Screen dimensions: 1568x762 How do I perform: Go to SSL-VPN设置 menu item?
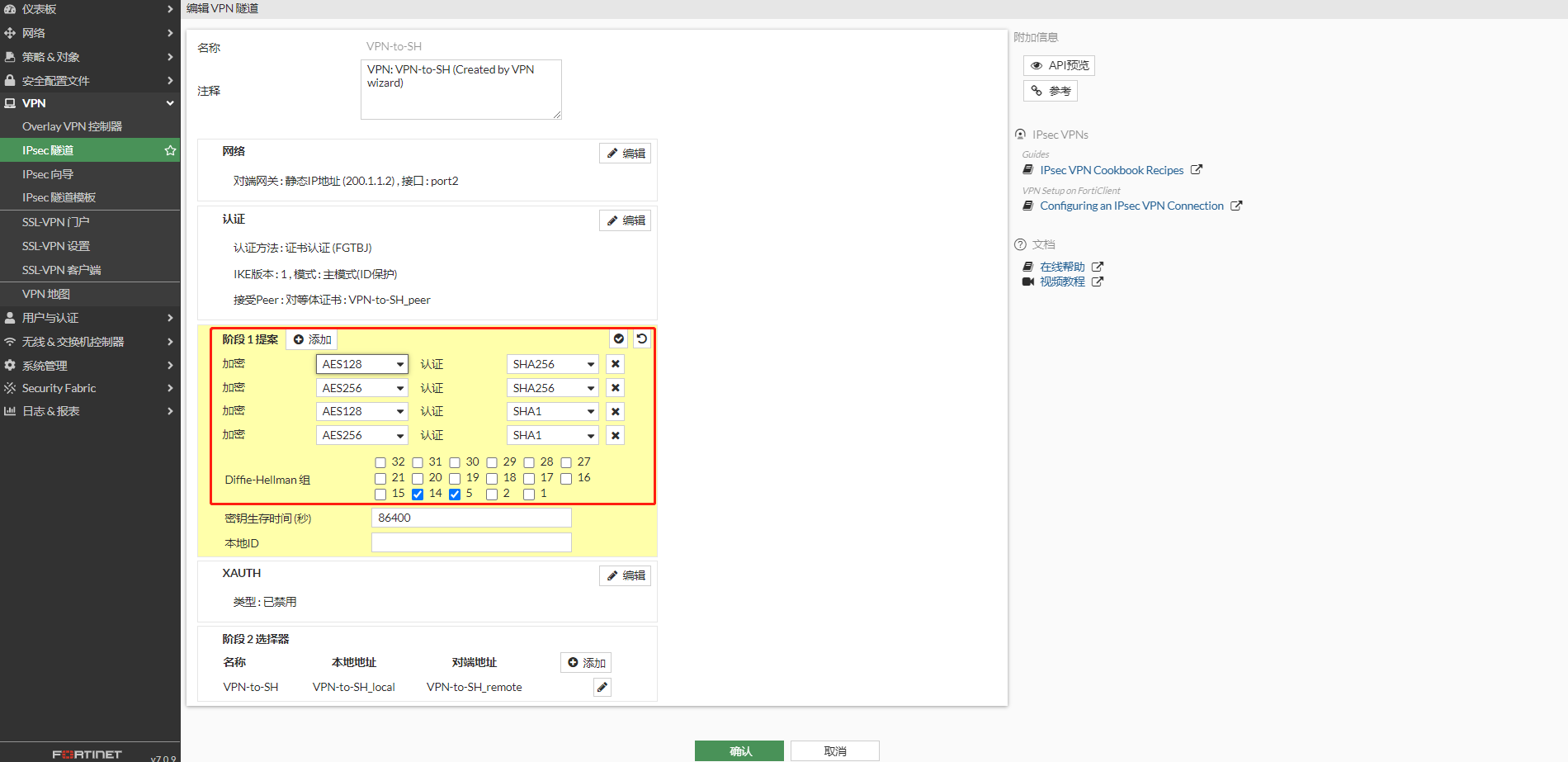tap(56, 246)
